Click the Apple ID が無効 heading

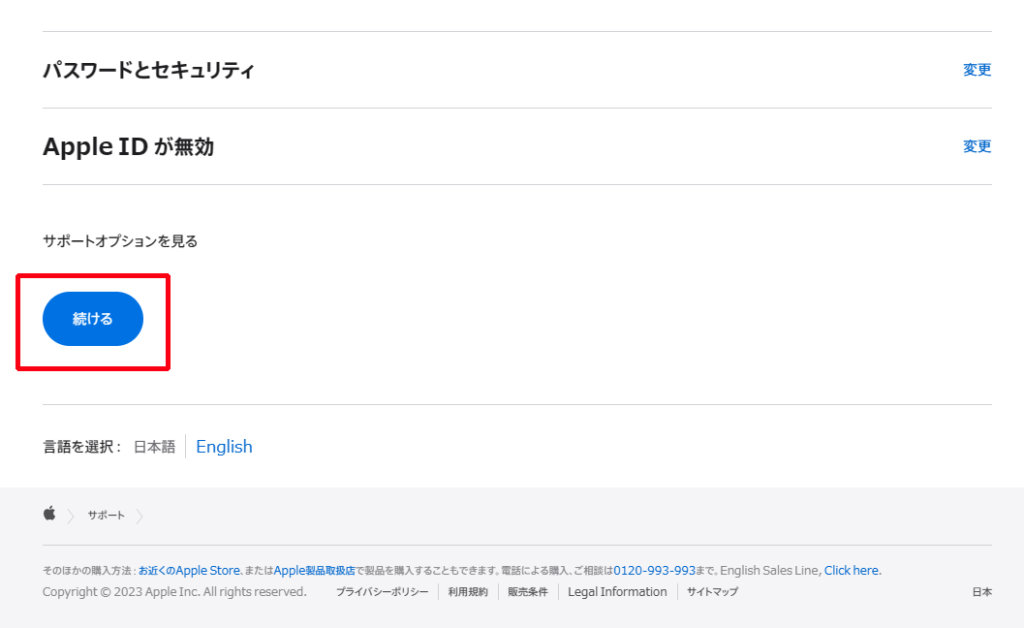128,147
